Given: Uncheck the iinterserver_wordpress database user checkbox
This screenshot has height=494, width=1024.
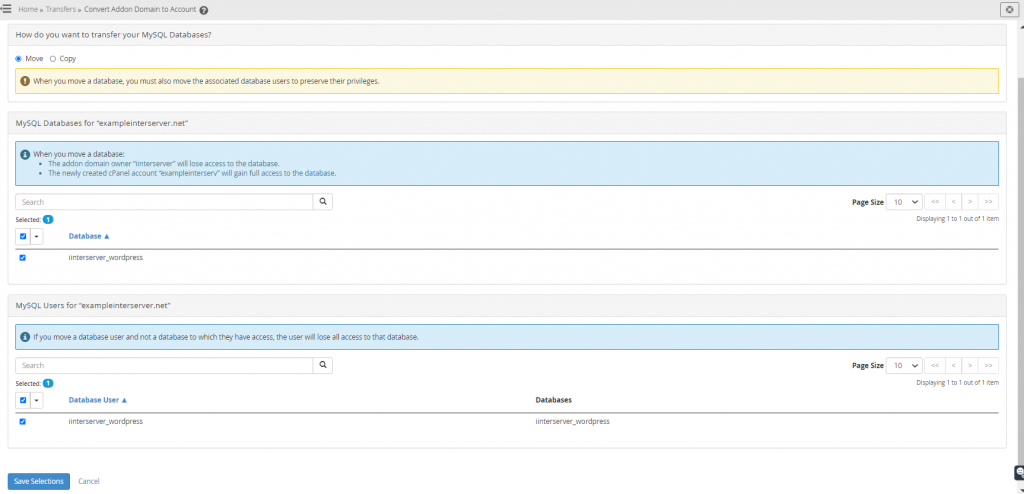Looking at the screenshot, I should (x=22, y=421).
